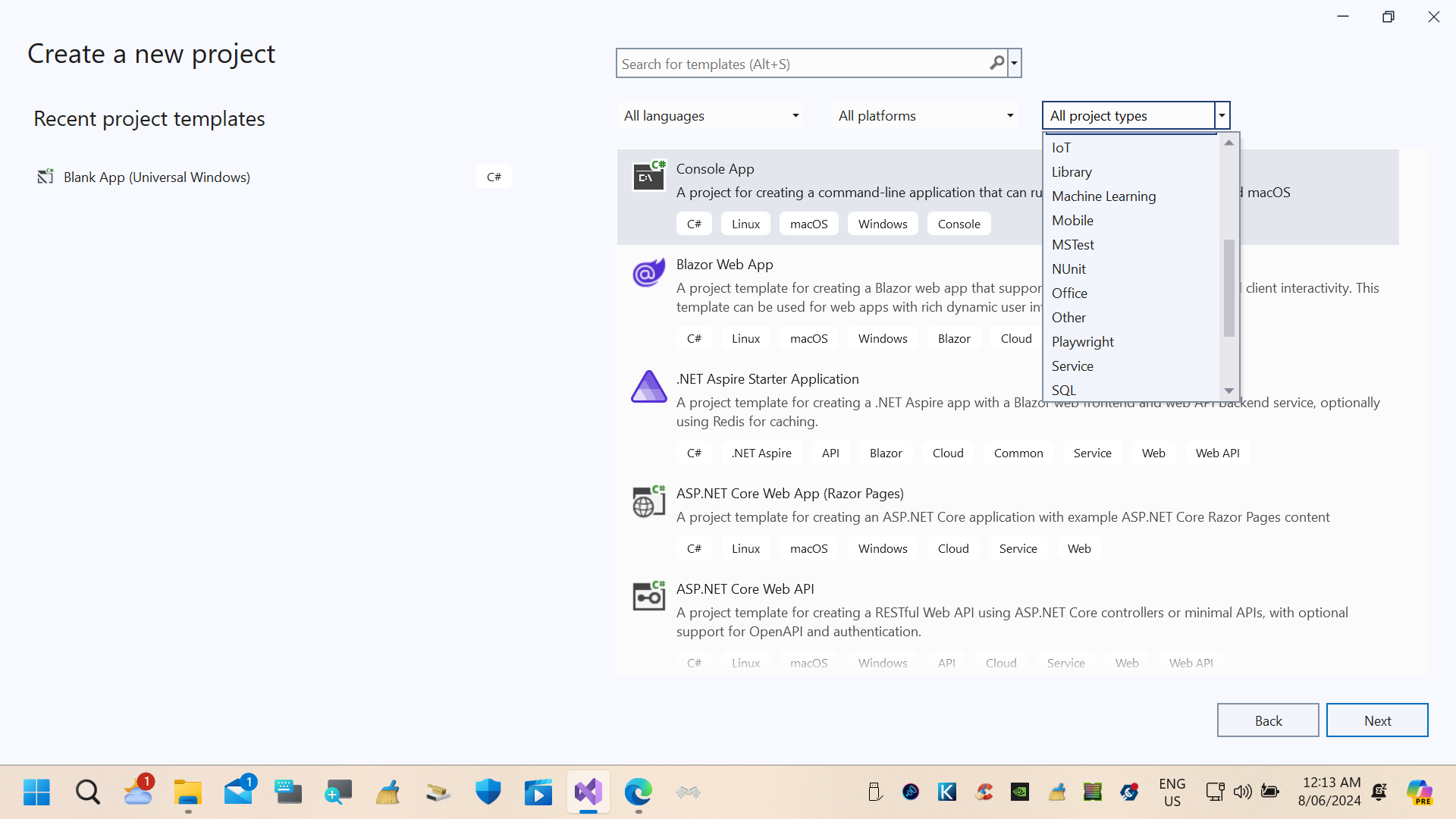Click the C# tag of the recent Blank App
1456x819 pixels.
494,177
